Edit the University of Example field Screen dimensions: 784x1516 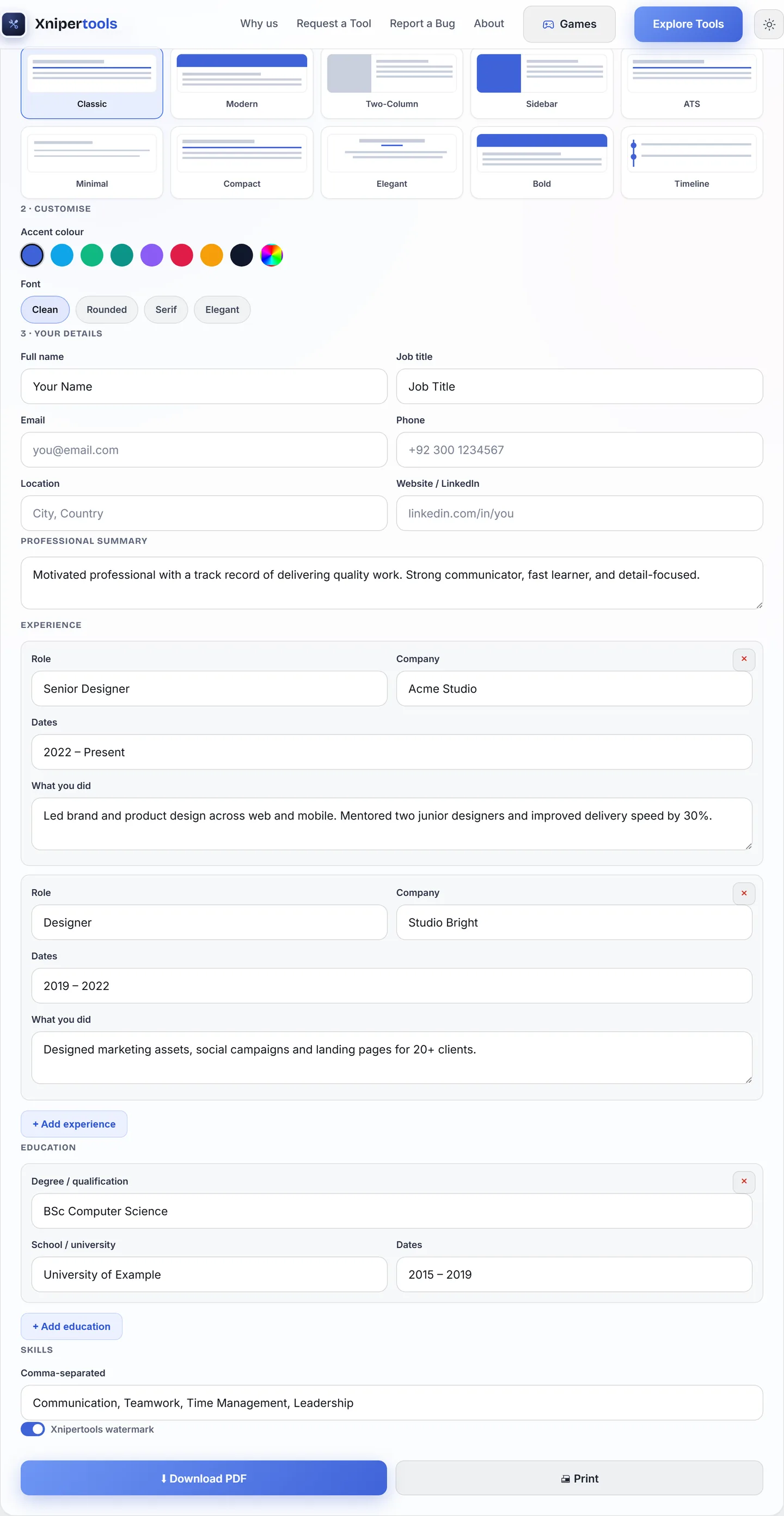tap(209, 1275)
